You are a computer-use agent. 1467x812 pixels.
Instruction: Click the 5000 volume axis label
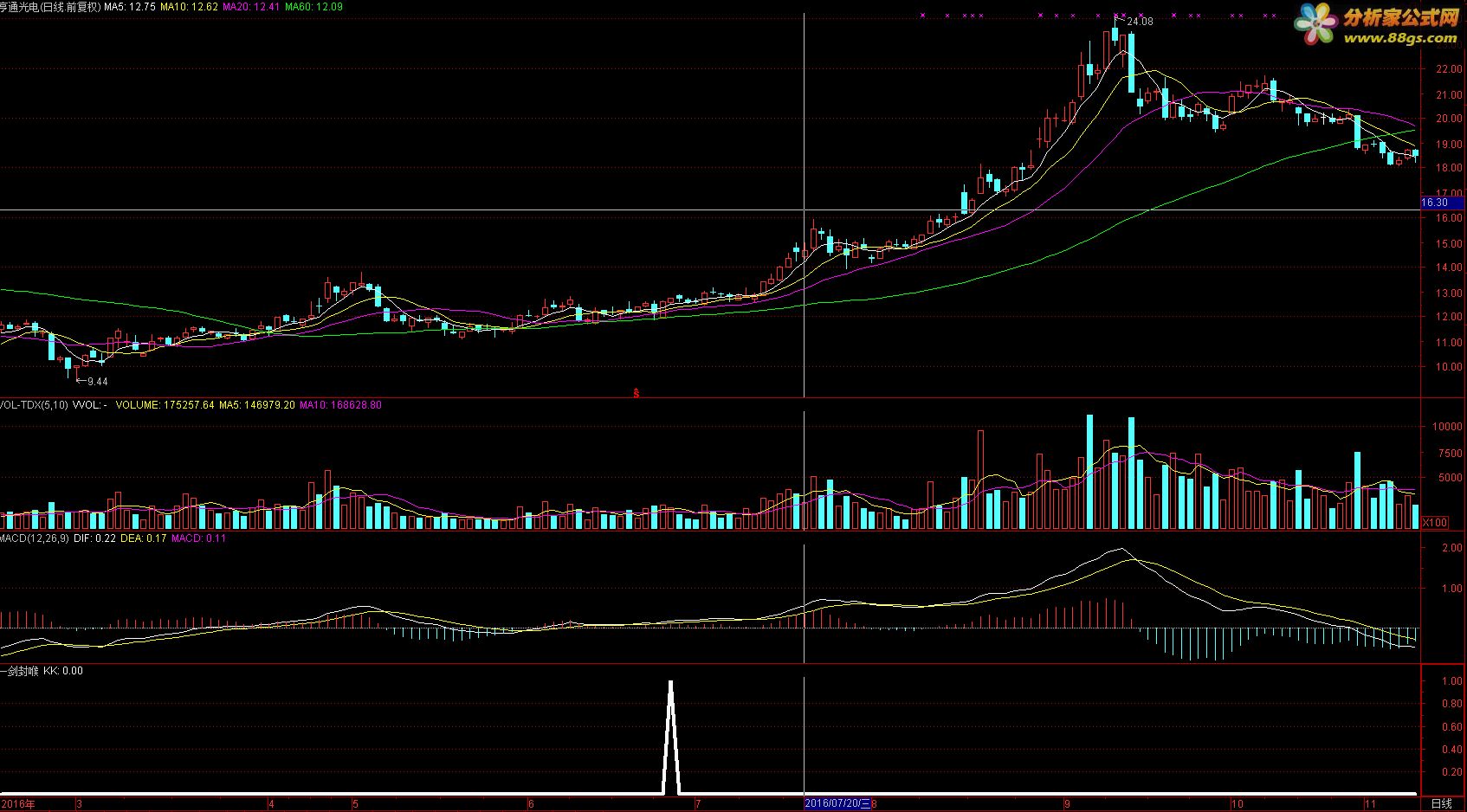pyautogui.click(x=1450, y=478)
